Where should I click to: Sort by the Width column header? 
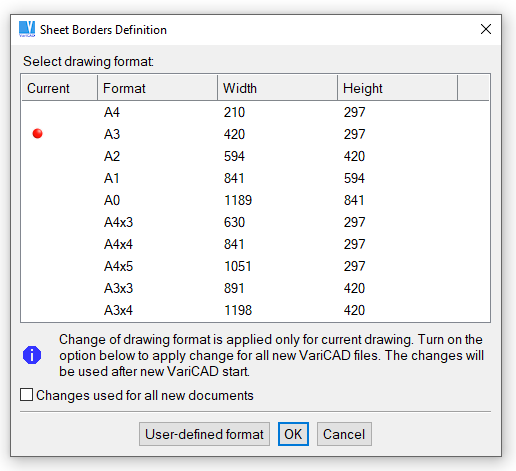tap(277, 88)
